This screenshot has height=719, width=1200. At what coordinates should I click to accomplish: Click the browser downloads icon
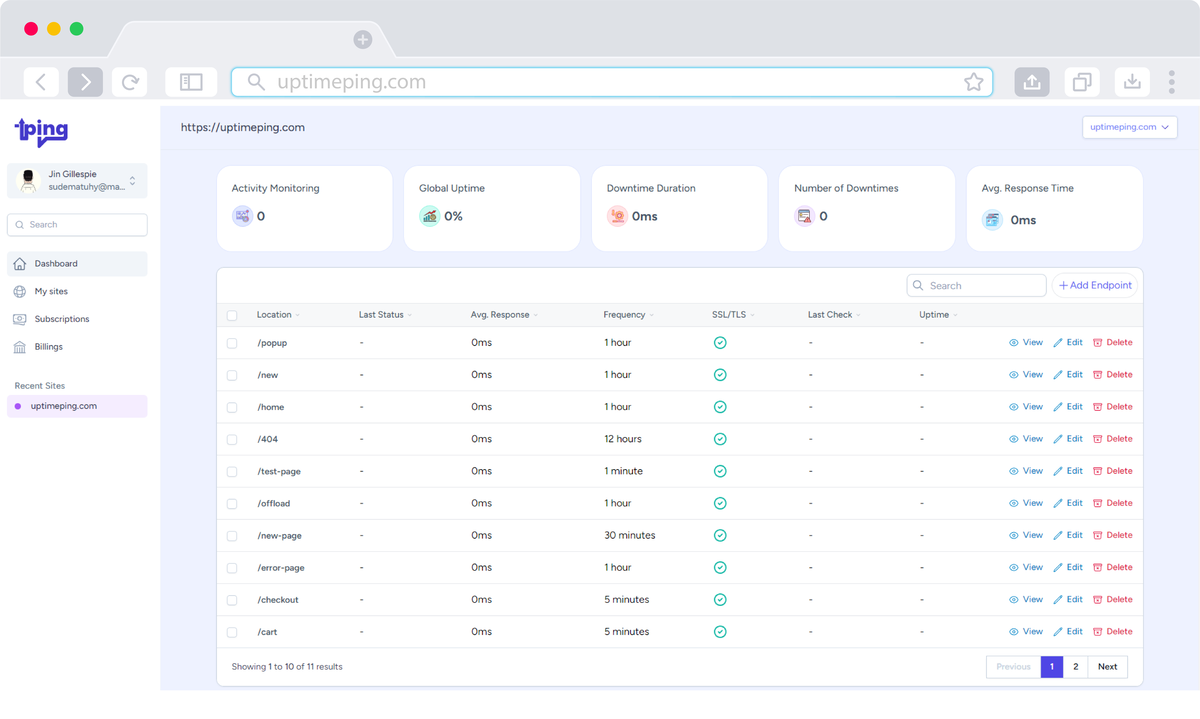(x=1132, y=82)
